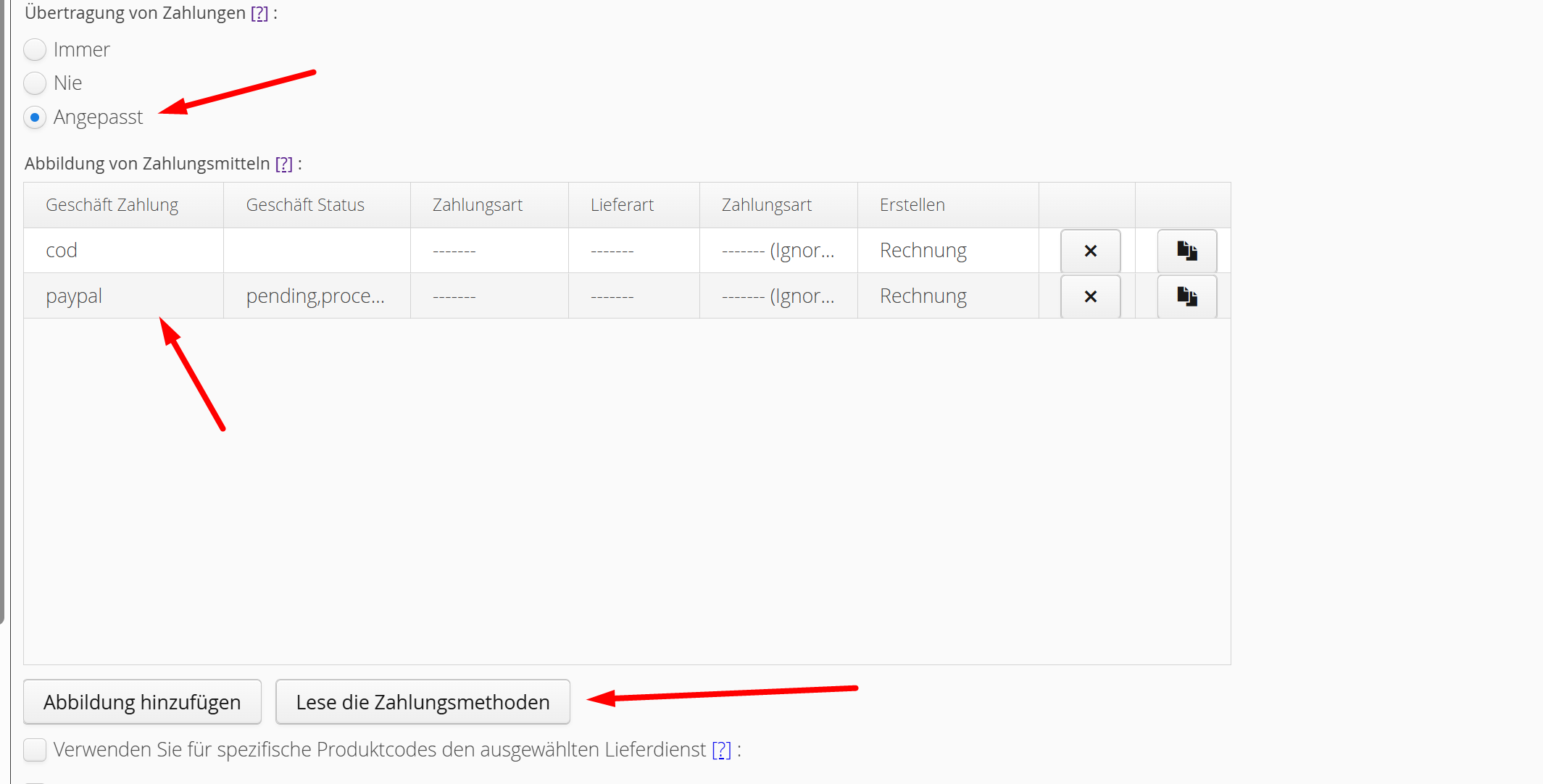The width and height of the screenshot is (1543, 784).
Task: Delete the paypal mapping row
Action: (1090, 296)
